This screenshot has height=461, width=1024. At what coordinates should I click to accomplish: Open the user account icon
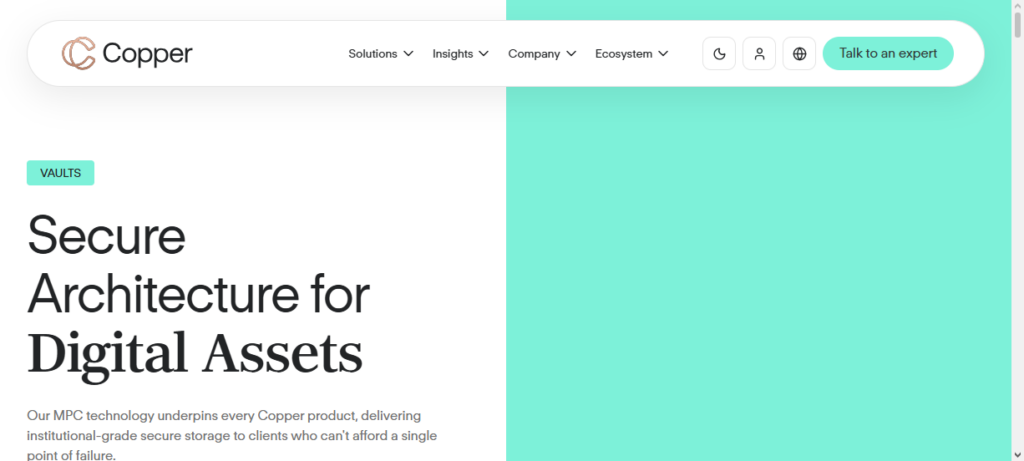click(759, 54)
